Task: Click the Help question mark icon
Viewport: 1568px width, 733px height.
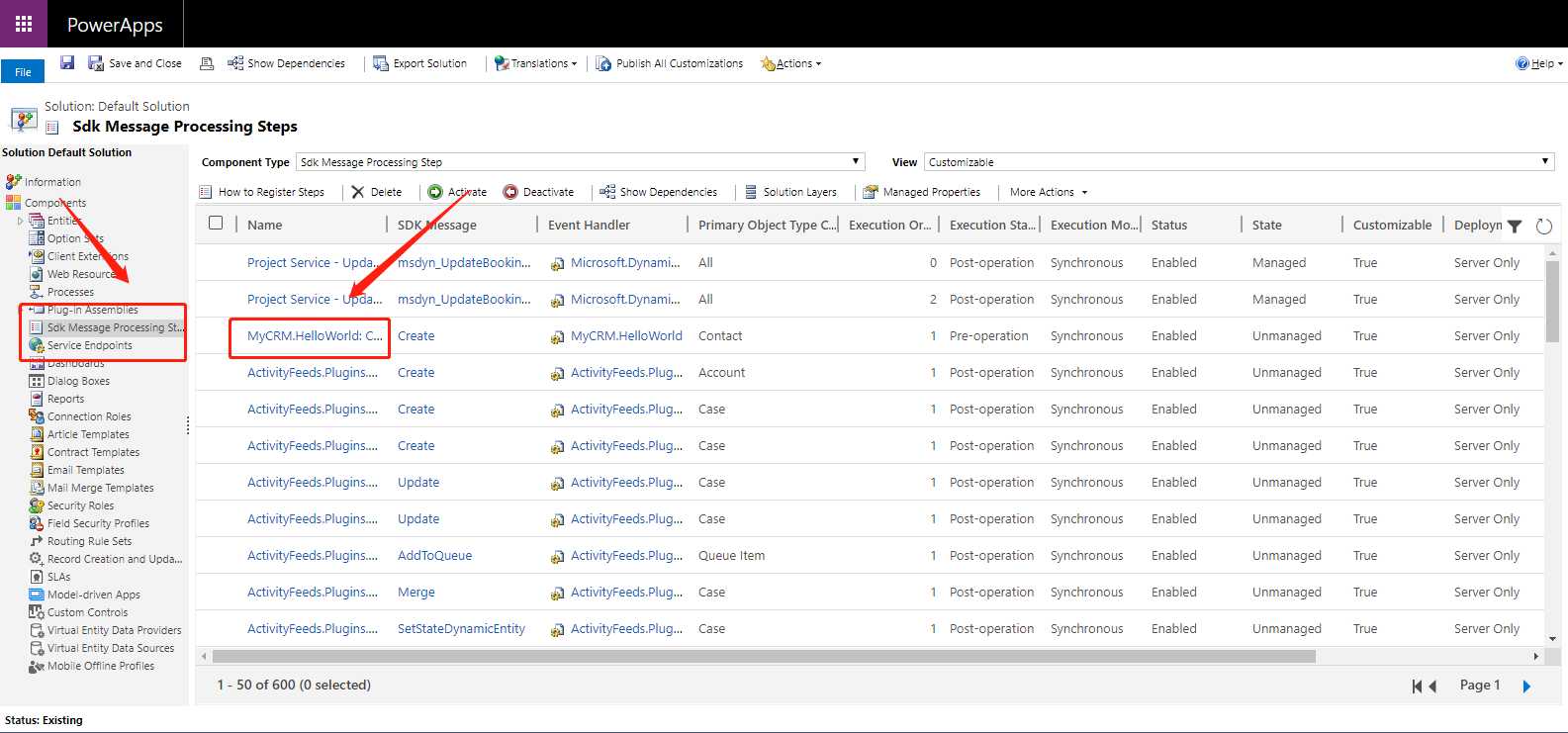Action: 1522,63
